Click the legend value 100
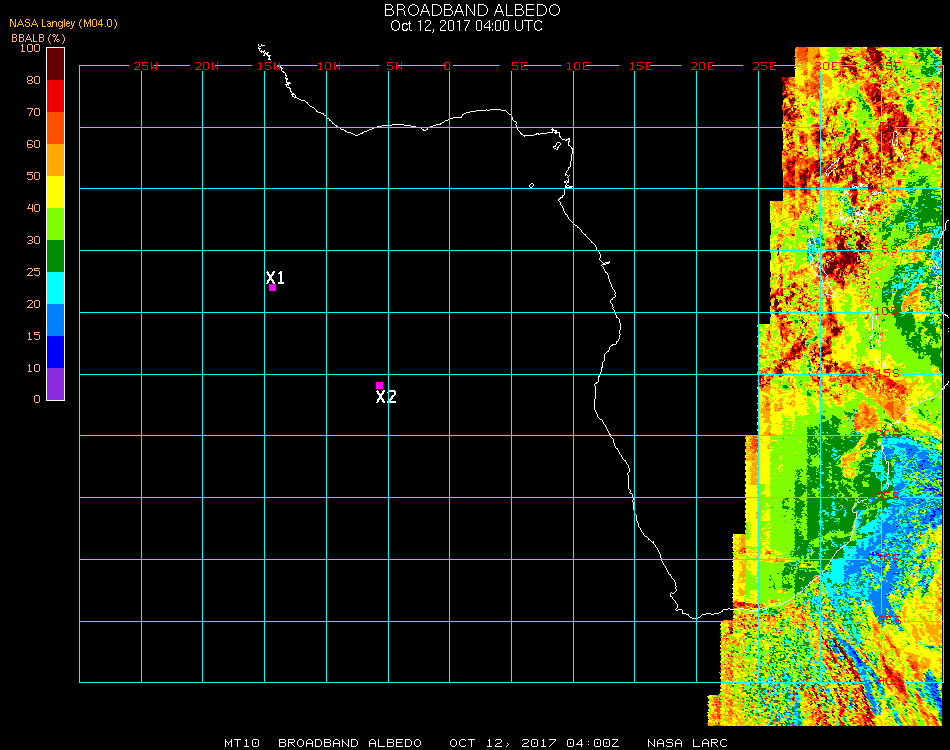 point(30,48)
